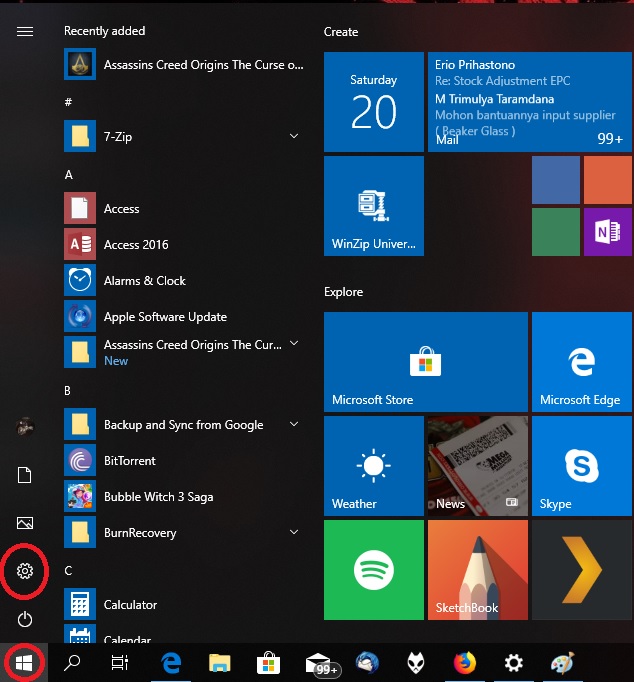Viewport: 634px width, 682px height.
Task: Click the Create group title
Action: click(341, 32)
